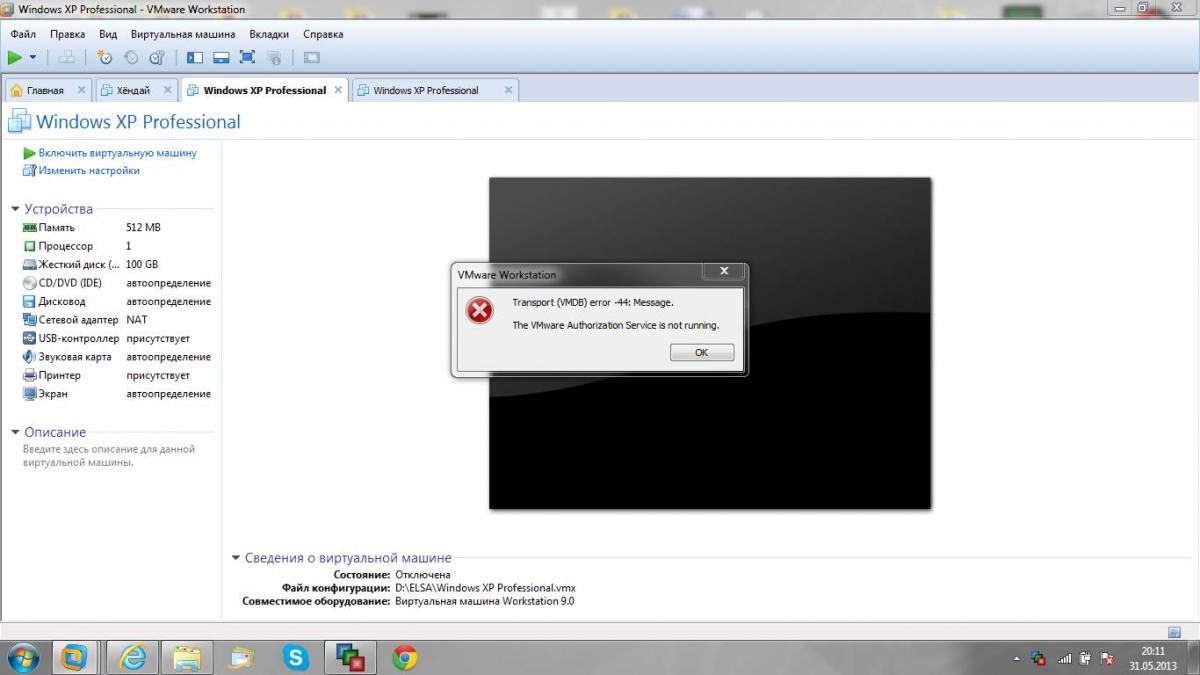Open the Snapshot Manager toolbar icon
Screen dimensions: 1200x675
coord(157,58)
